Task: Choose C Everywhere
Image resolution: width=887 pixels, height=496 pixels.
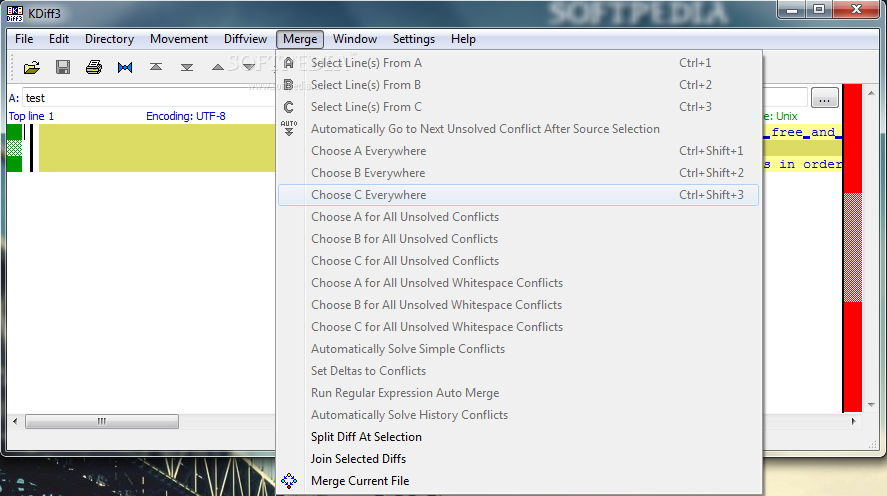Action: pyautogui.click(x=518, y=195)
